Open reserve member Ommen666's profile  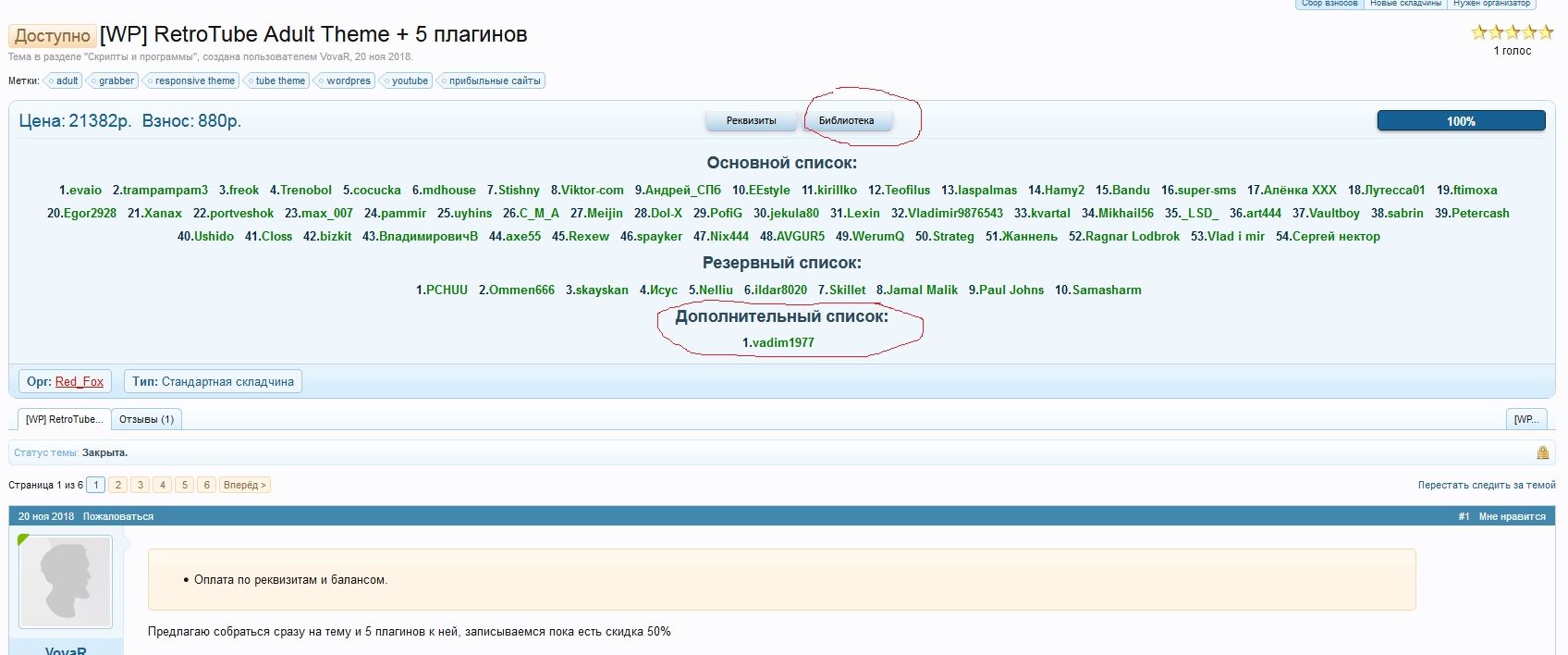(x=522, y=290)
